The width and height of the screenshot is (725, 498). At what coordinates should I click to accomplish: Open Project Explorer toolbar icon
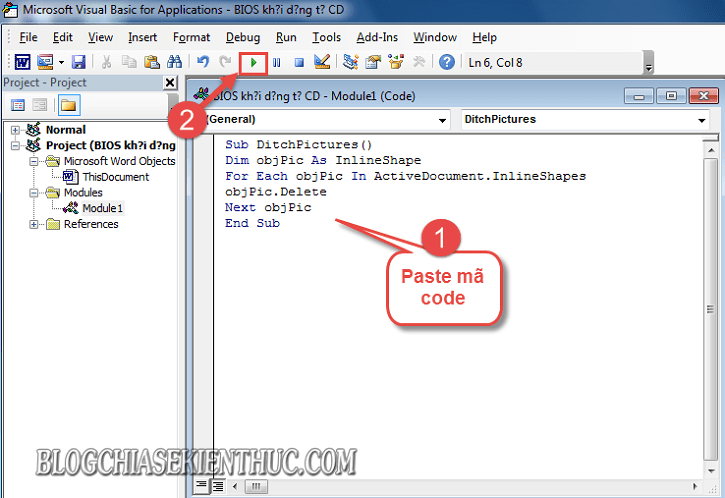(351, 62)
